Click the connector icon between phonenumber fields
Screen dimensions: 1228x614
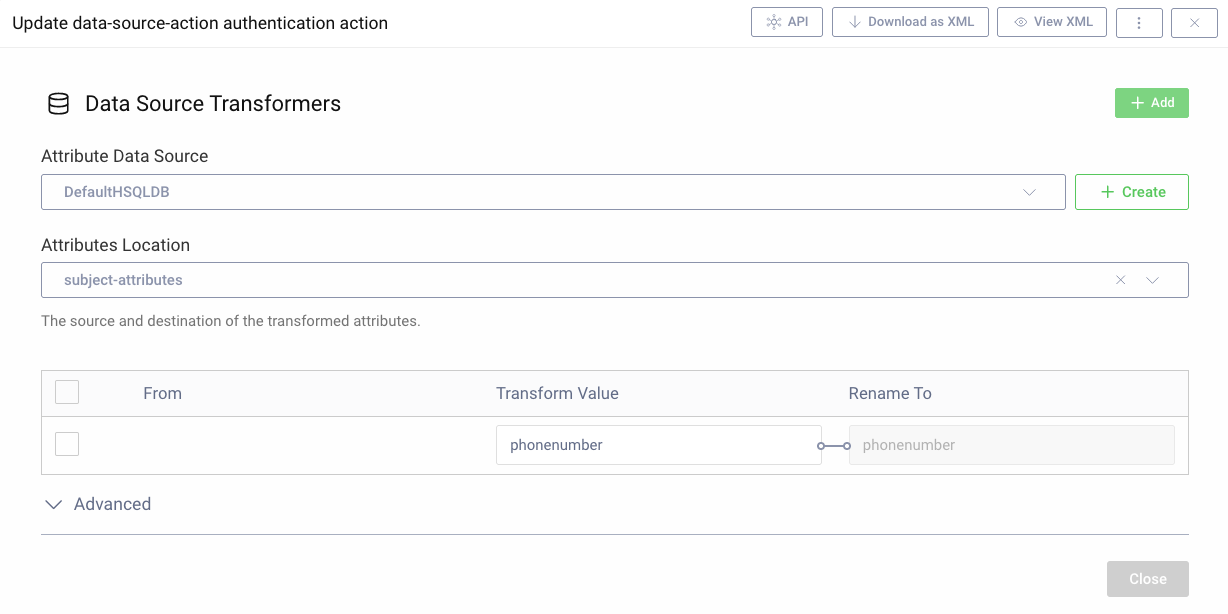coord(833,445)
